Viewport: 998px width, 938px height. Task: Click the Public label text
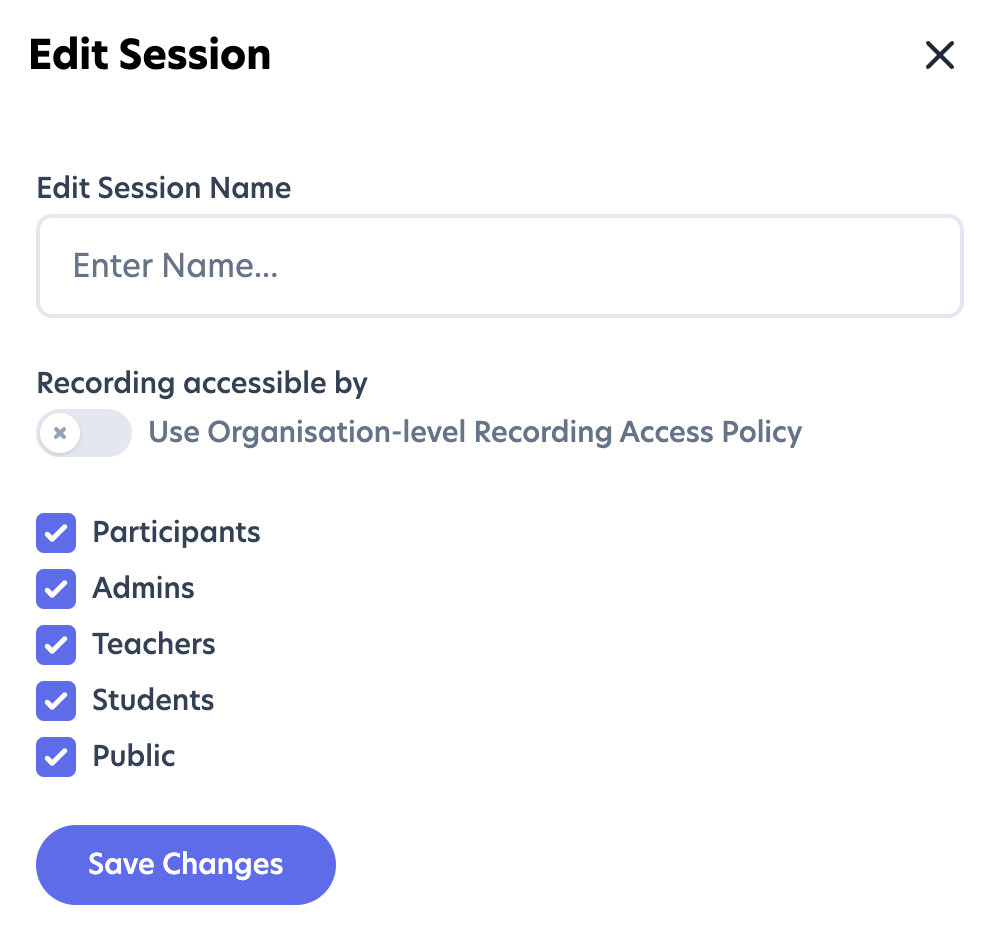(x=134, y=756)
